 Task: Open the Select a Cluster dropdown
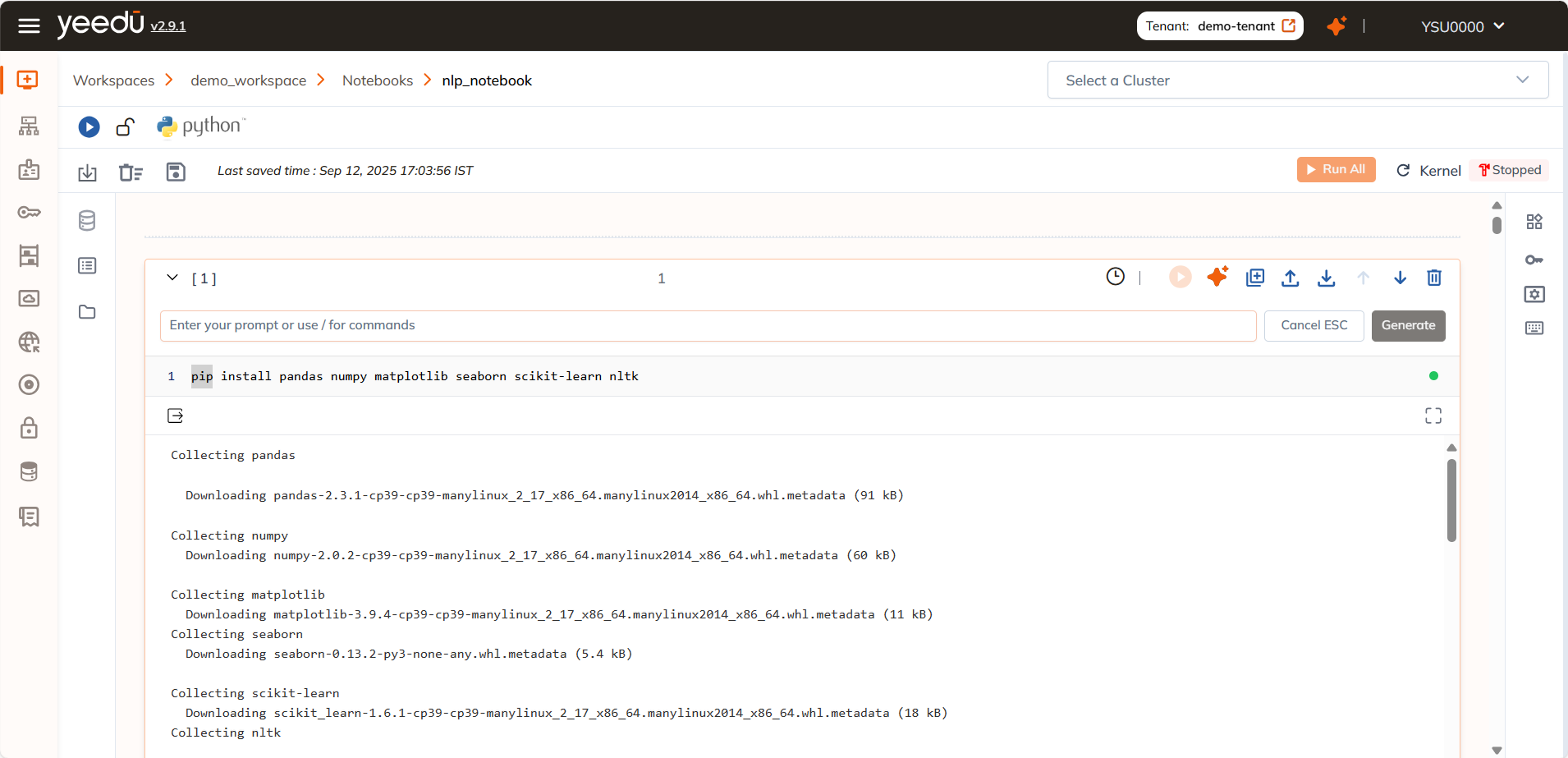click(x=1297, y=80)
